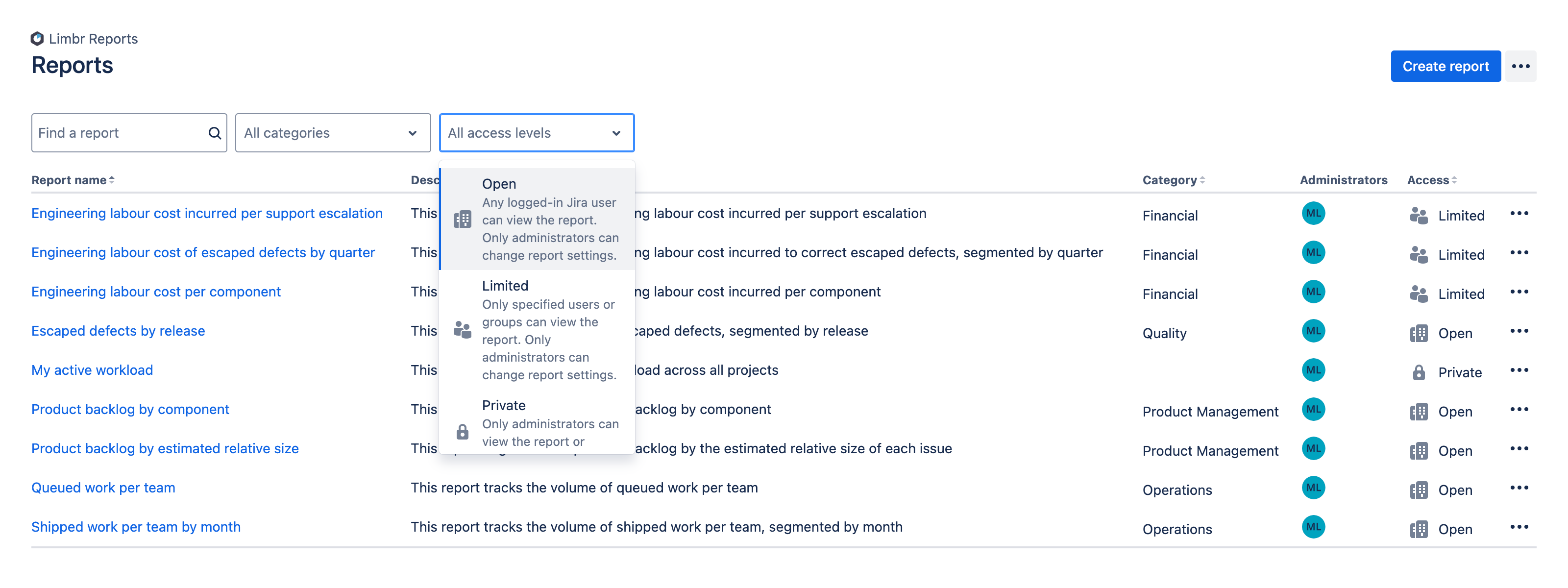Click the Create report button

[x=1445, y=66]
